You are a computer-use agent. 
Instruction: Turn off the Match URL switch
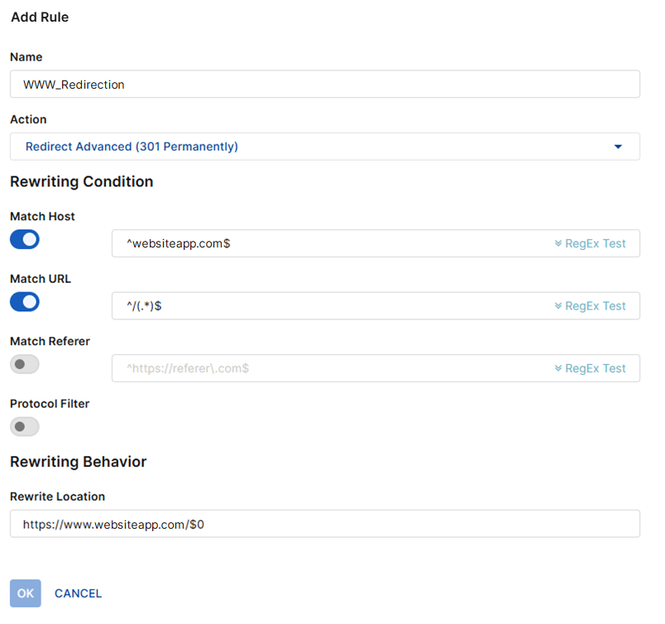pos(25,302)
